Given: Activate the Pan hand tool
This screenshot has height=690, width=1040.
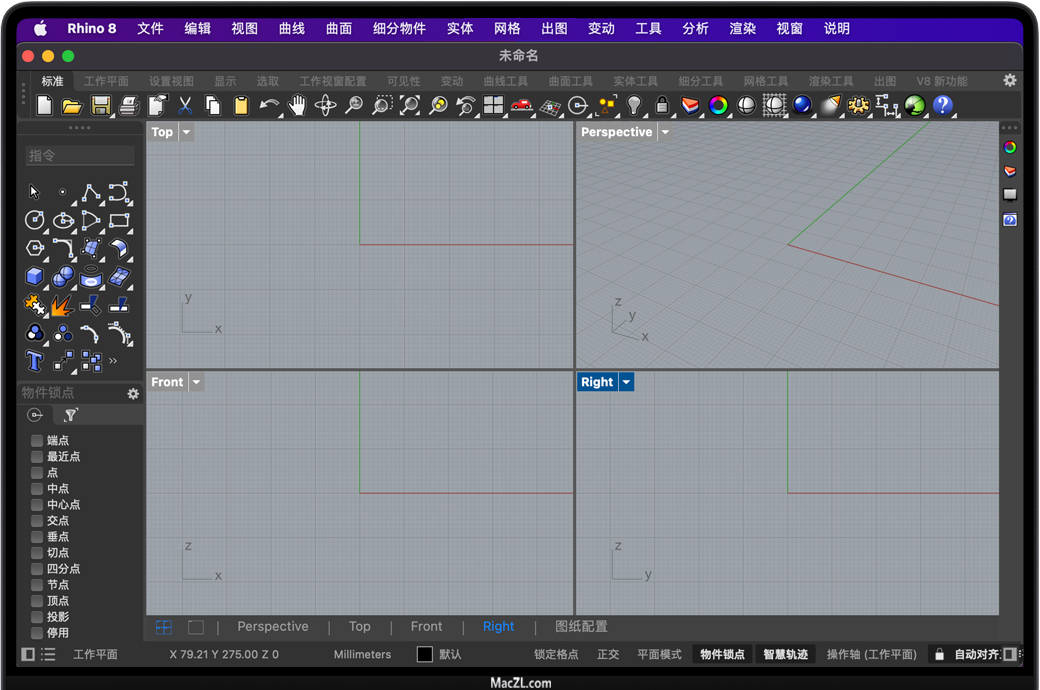Looking at the screenshot, I should (297, 105).
